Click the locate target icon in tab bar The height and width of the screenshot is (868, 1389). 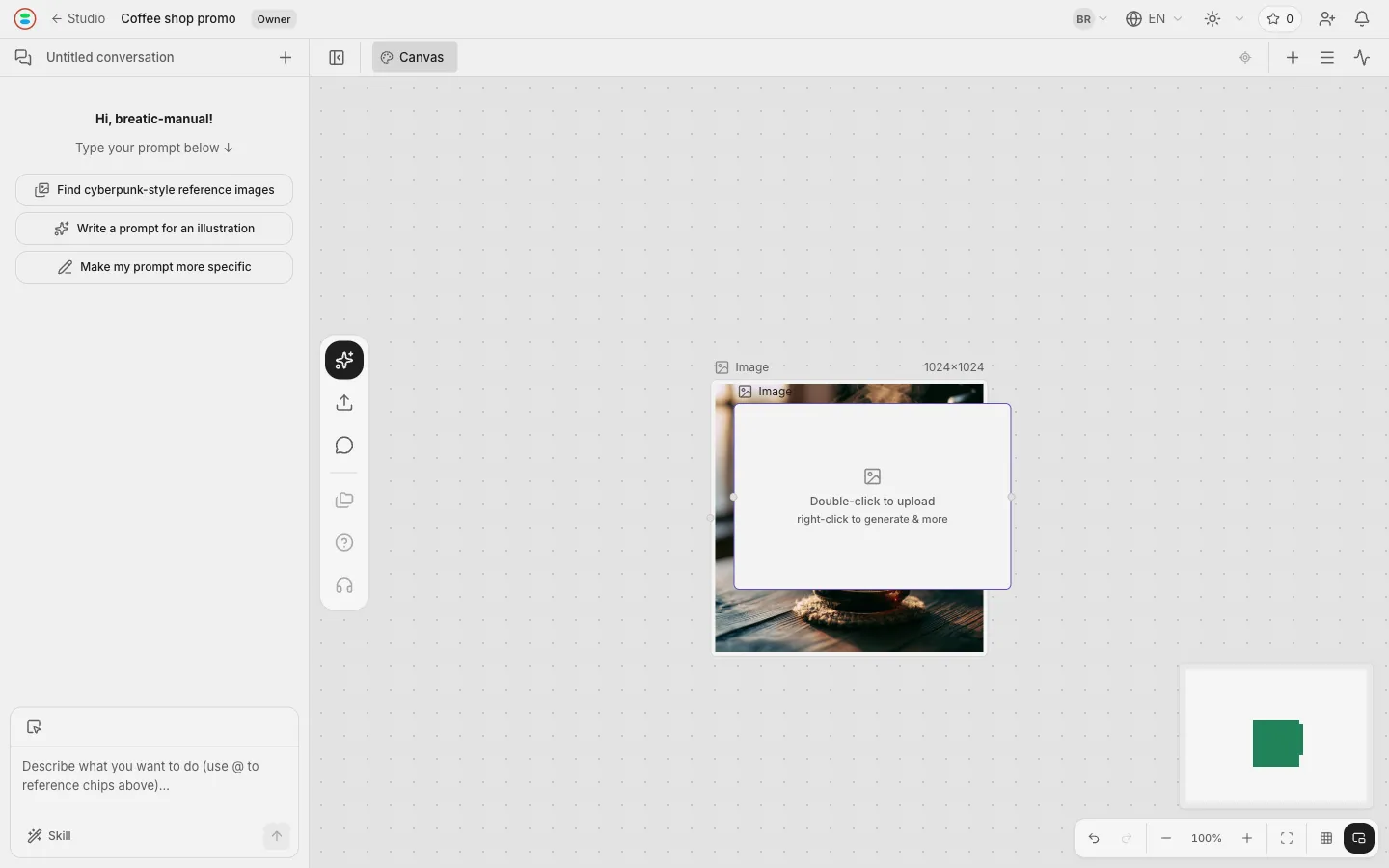click(1245, 58)
